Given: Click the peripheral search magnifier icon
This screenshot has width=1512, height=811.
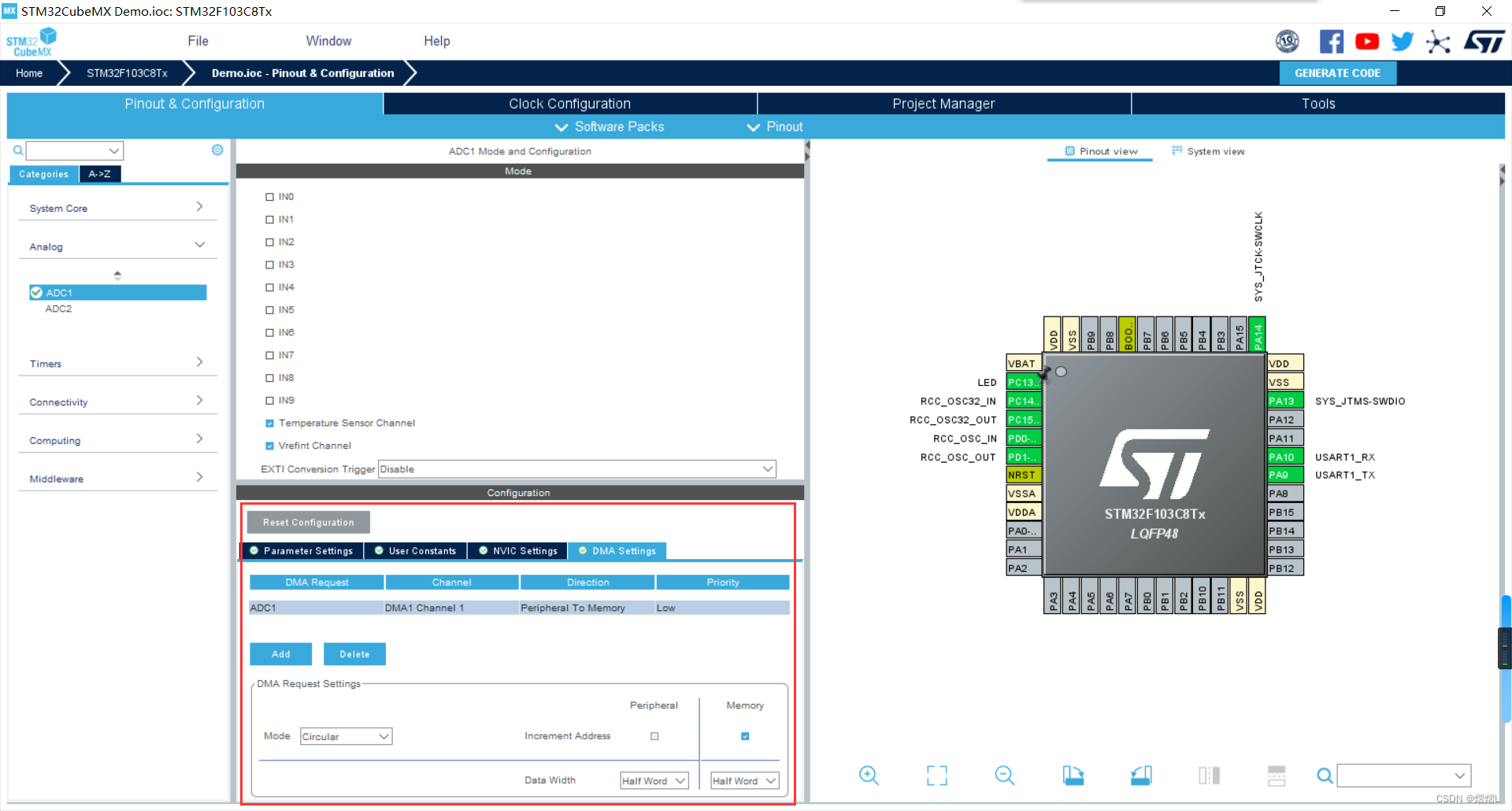Looking at the screenshot, I should click(17, 150).
